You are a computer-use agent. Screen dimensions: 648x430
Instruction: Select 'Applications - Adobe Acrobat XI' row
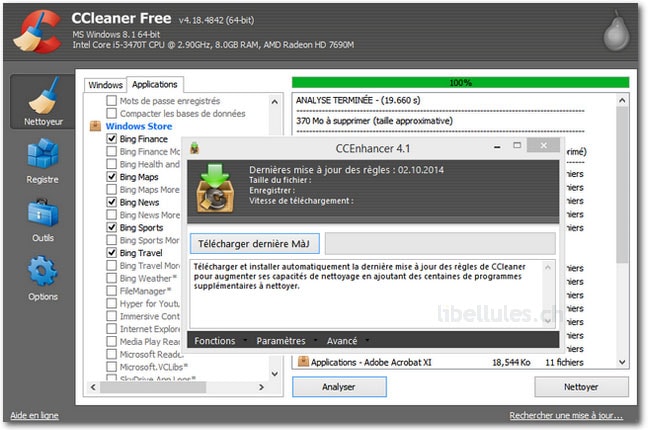click(441, 362)
